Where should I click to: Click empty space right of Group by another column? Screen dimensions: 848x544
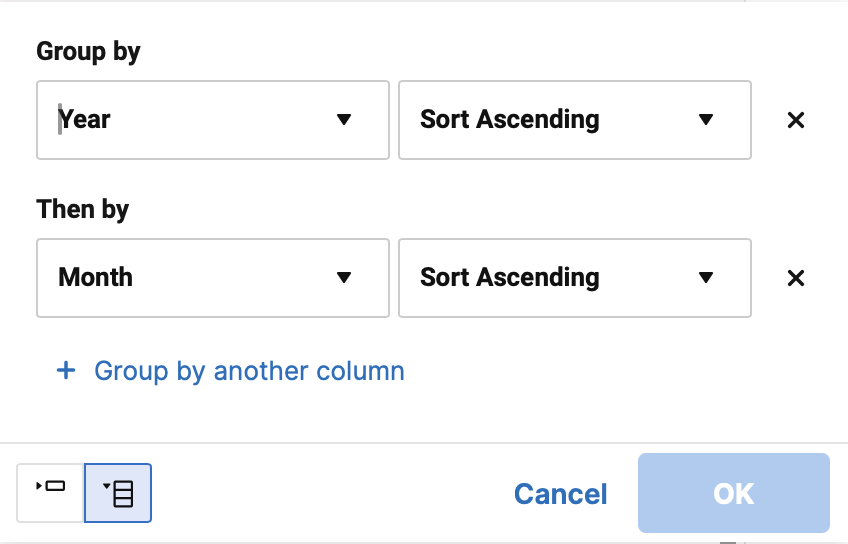coord(595,371)
